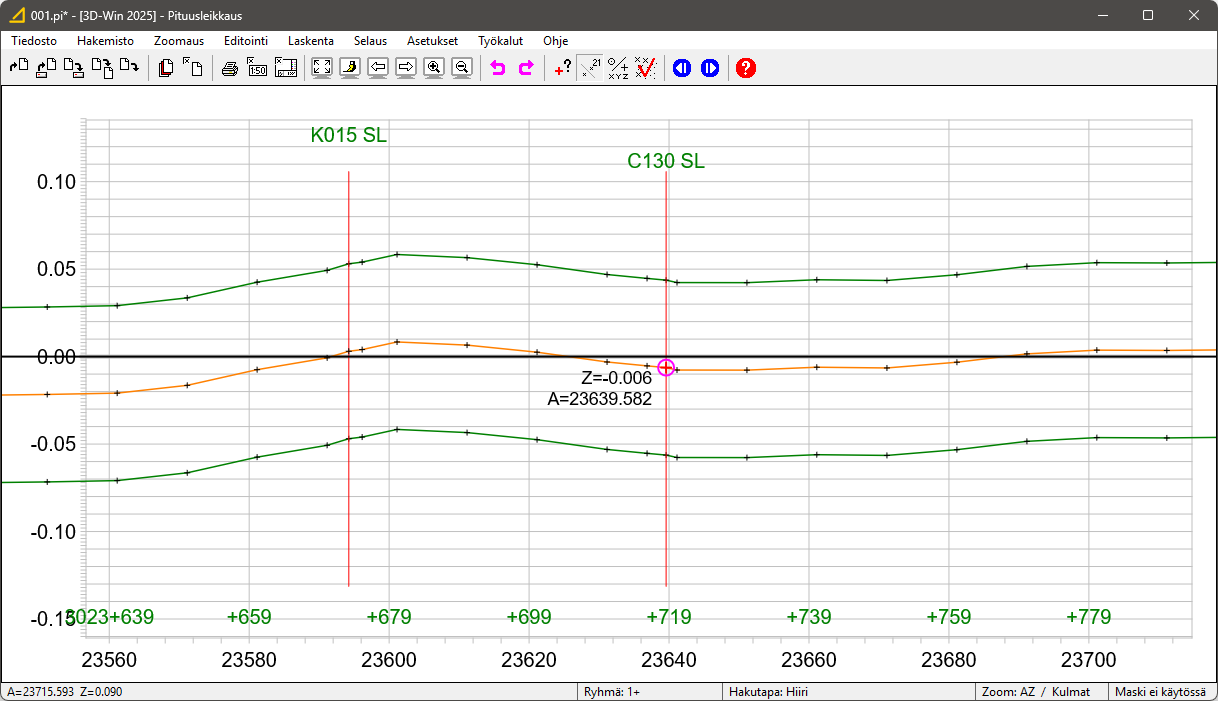The width and height of the screenshot is (1218, 701).
Task: Click the blue step-backward round button
Action: pos(682,68)
